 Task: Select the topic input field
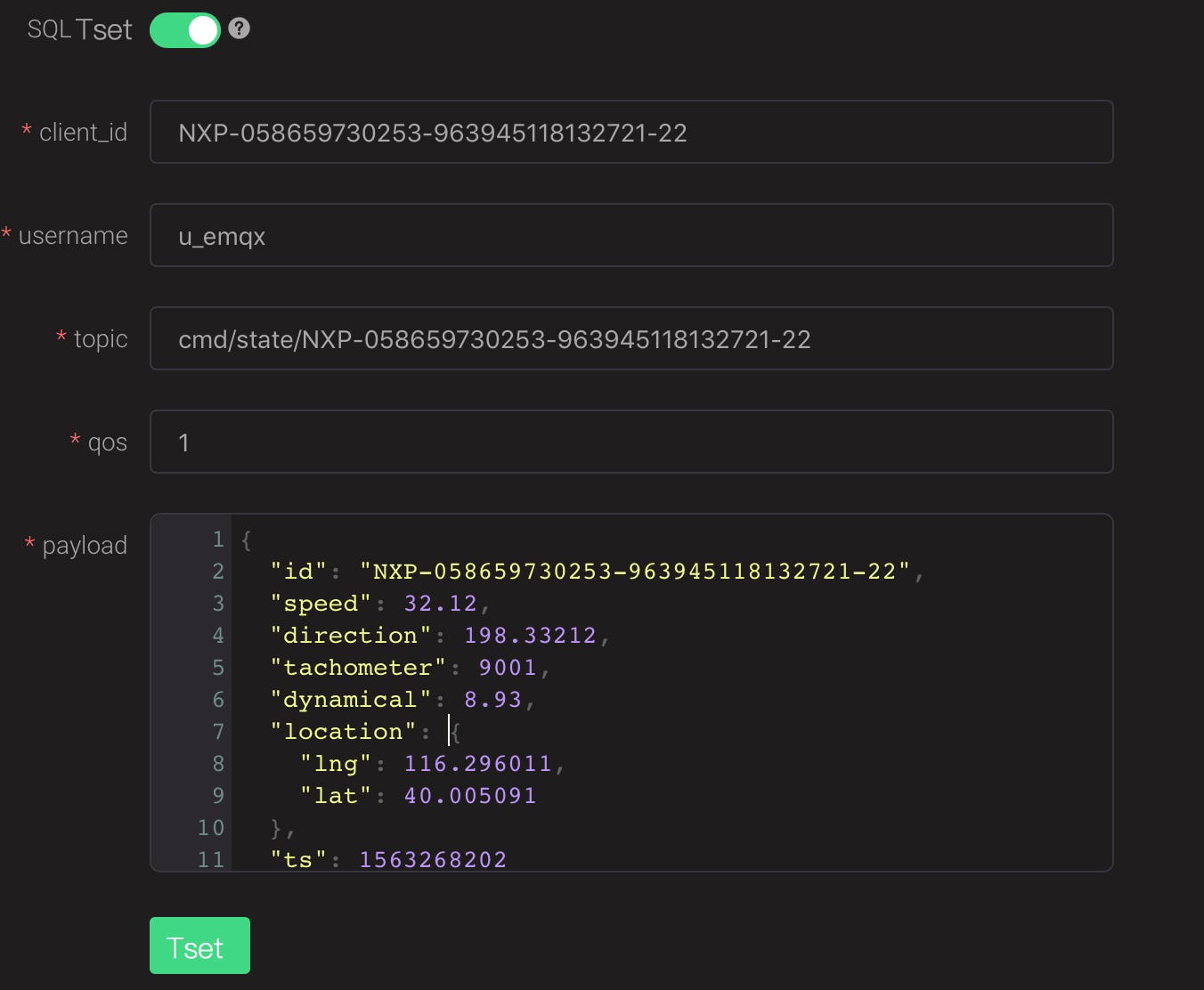631,338
